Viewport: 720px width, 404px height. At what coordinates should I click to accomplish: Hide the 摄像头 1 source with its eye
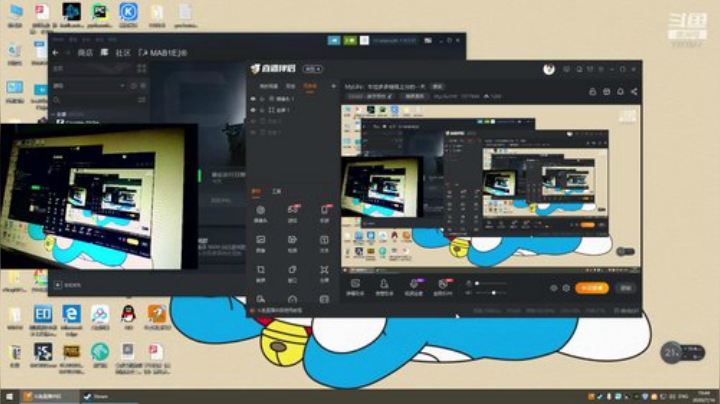click(x=253, y=99)
